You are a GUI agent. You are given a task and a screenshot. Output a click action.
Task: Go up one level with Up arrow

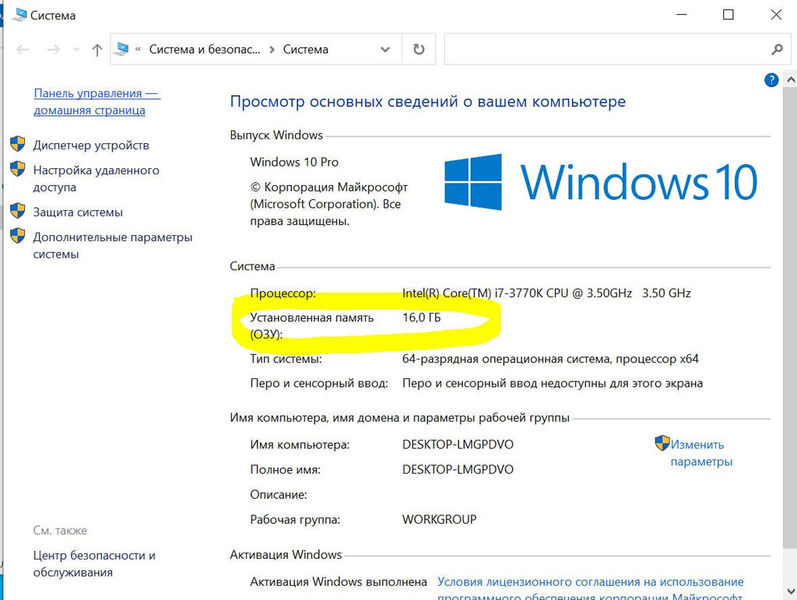(97, 50)
